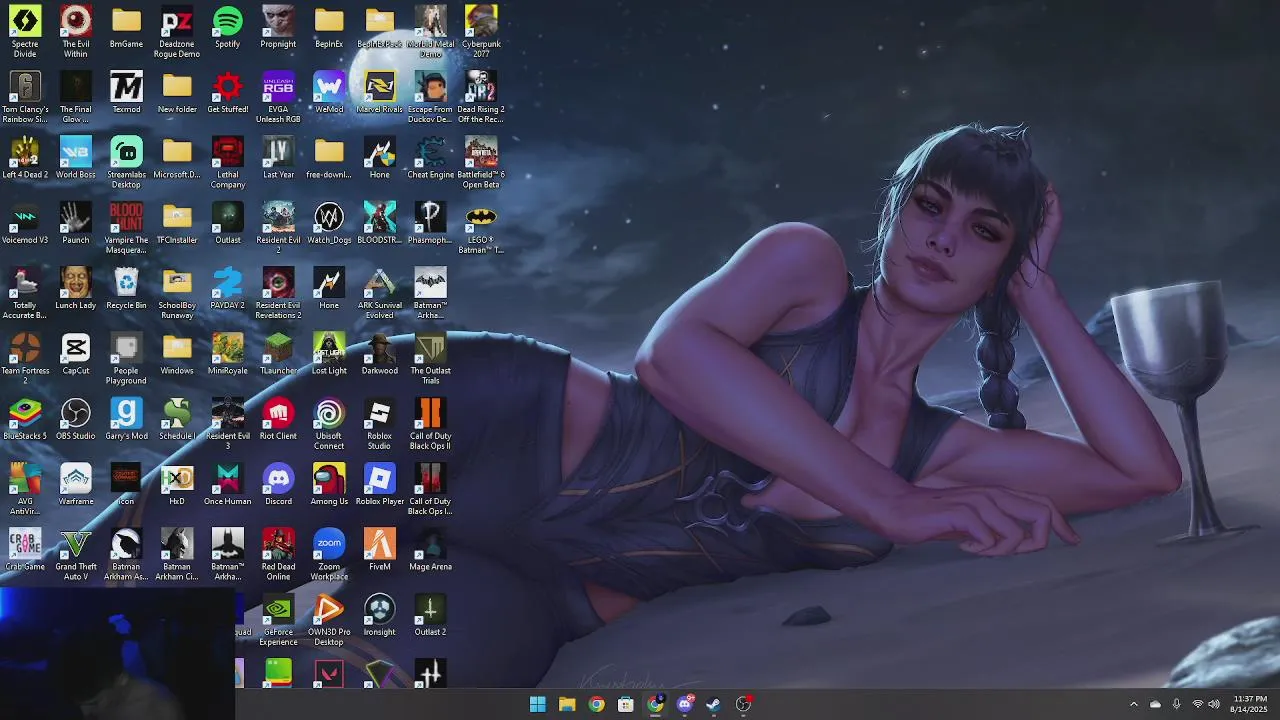Launch Grand Theft Auto V

point(76,554)
